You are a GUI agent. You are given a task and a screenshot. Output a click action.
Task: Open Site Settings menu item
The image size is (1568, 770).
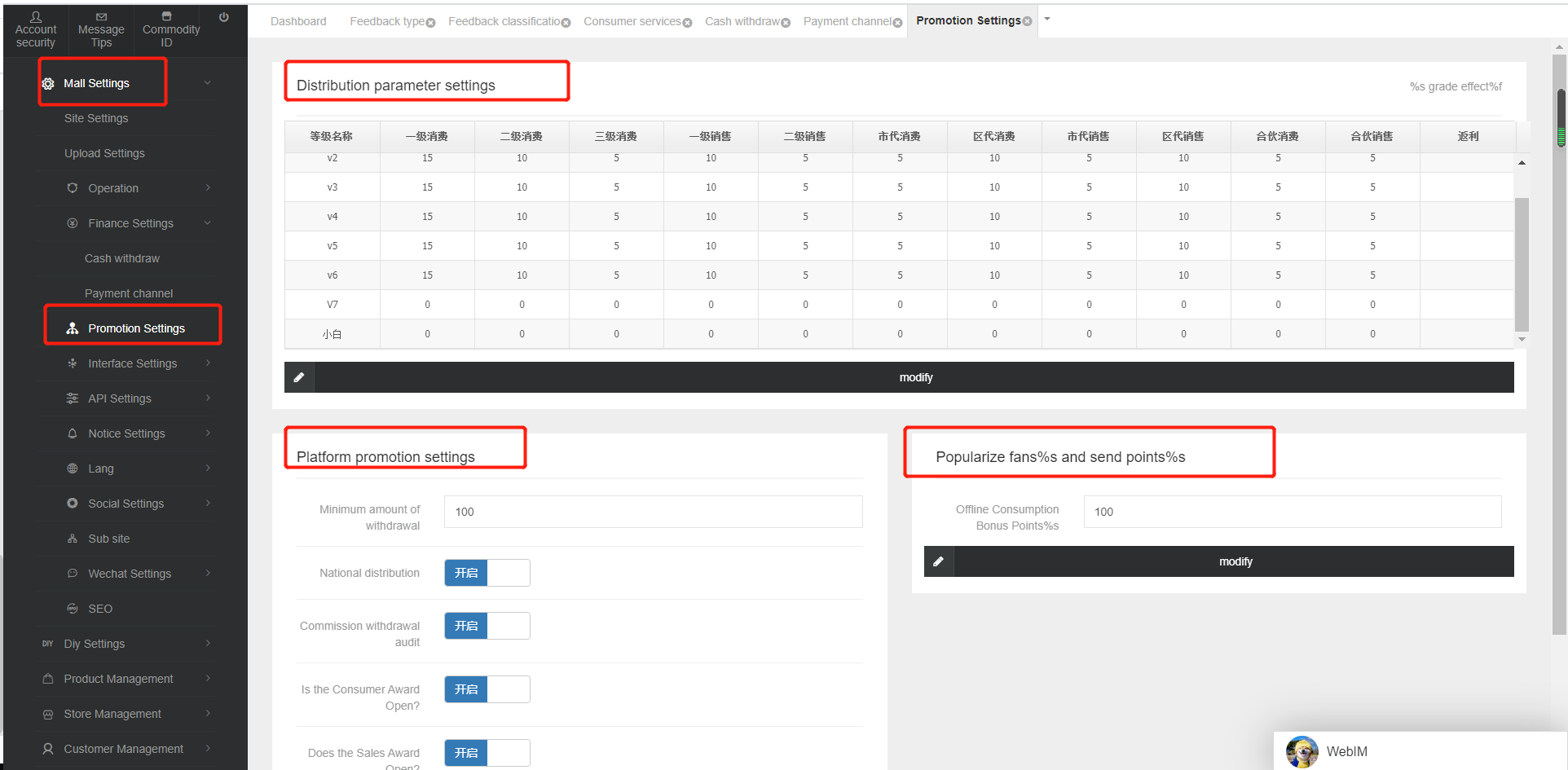(x=96, y=118)
